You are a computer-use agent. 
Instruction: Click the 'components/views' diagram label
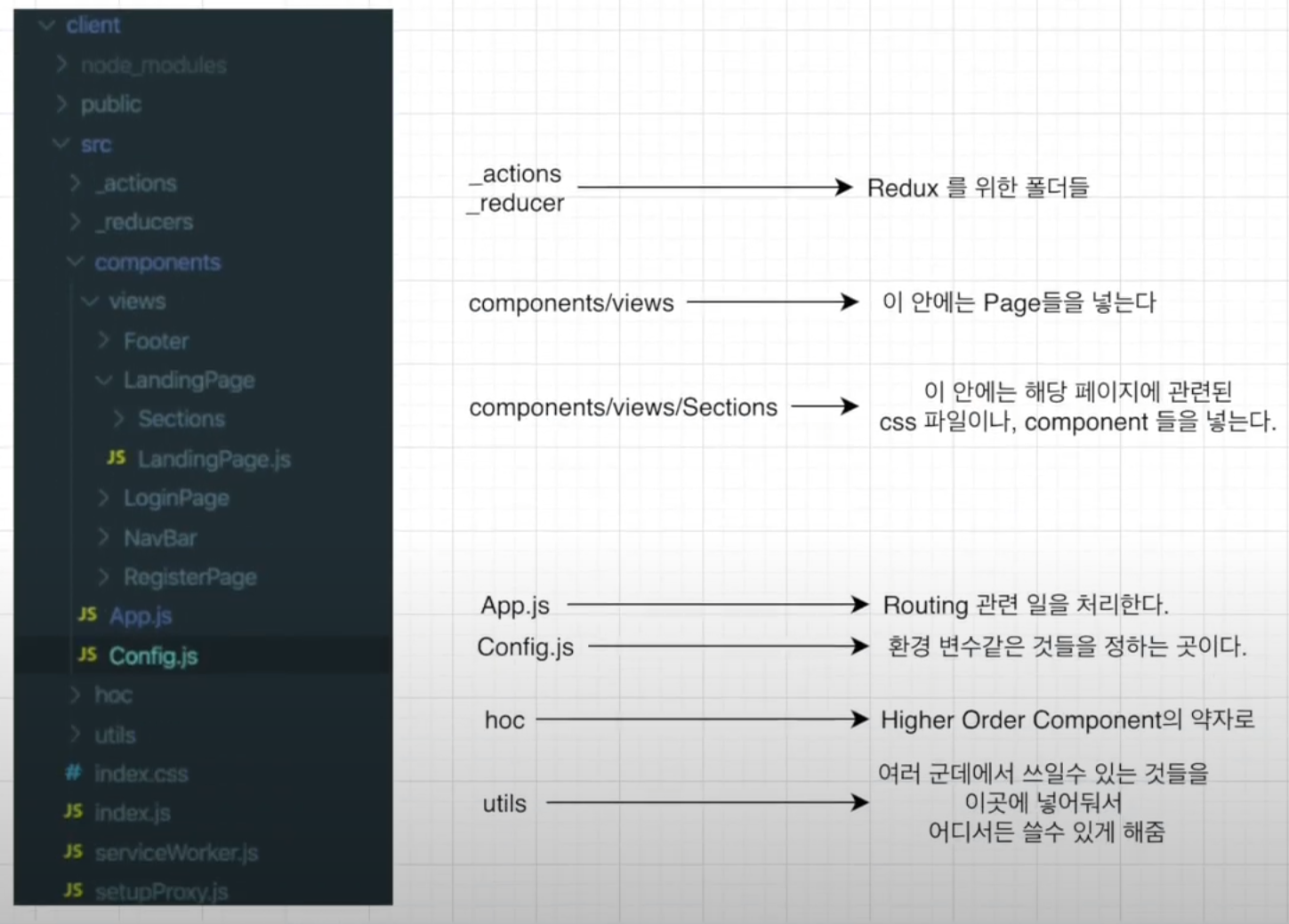click(x=571, y=303)
